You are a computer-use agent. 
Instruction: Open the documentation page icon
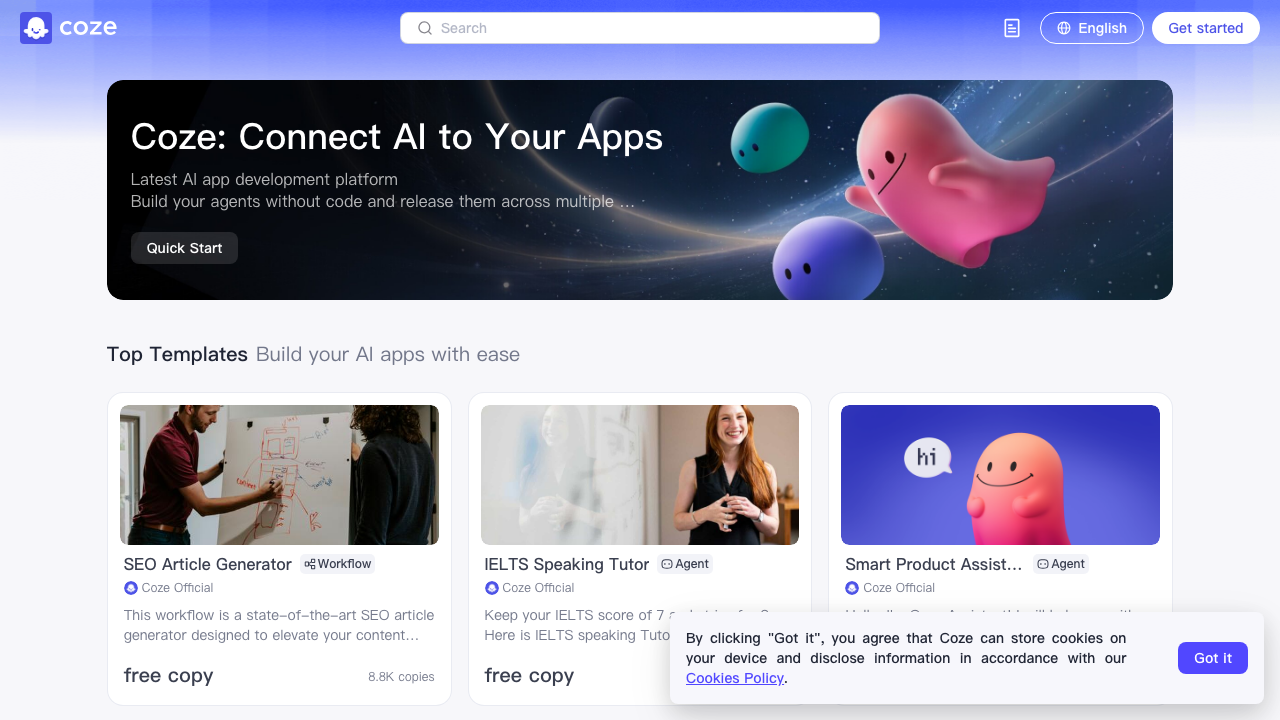pyautogui.click(x=1012, y=28)
